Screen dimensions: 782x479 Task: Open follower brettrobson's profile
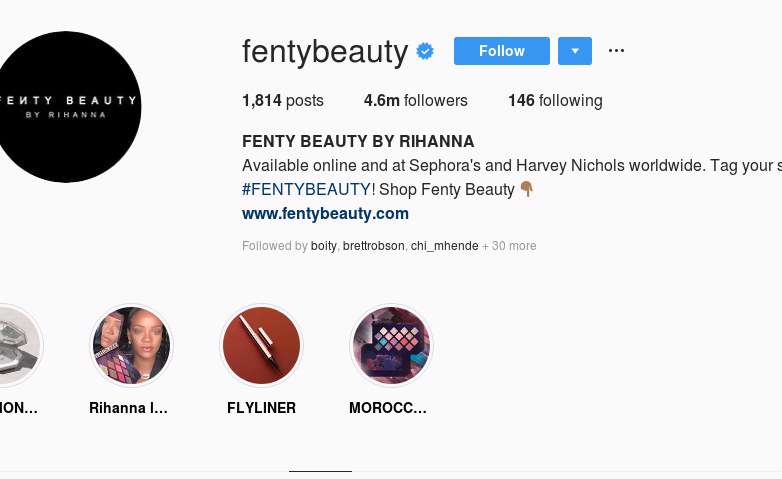coord(373,246)
